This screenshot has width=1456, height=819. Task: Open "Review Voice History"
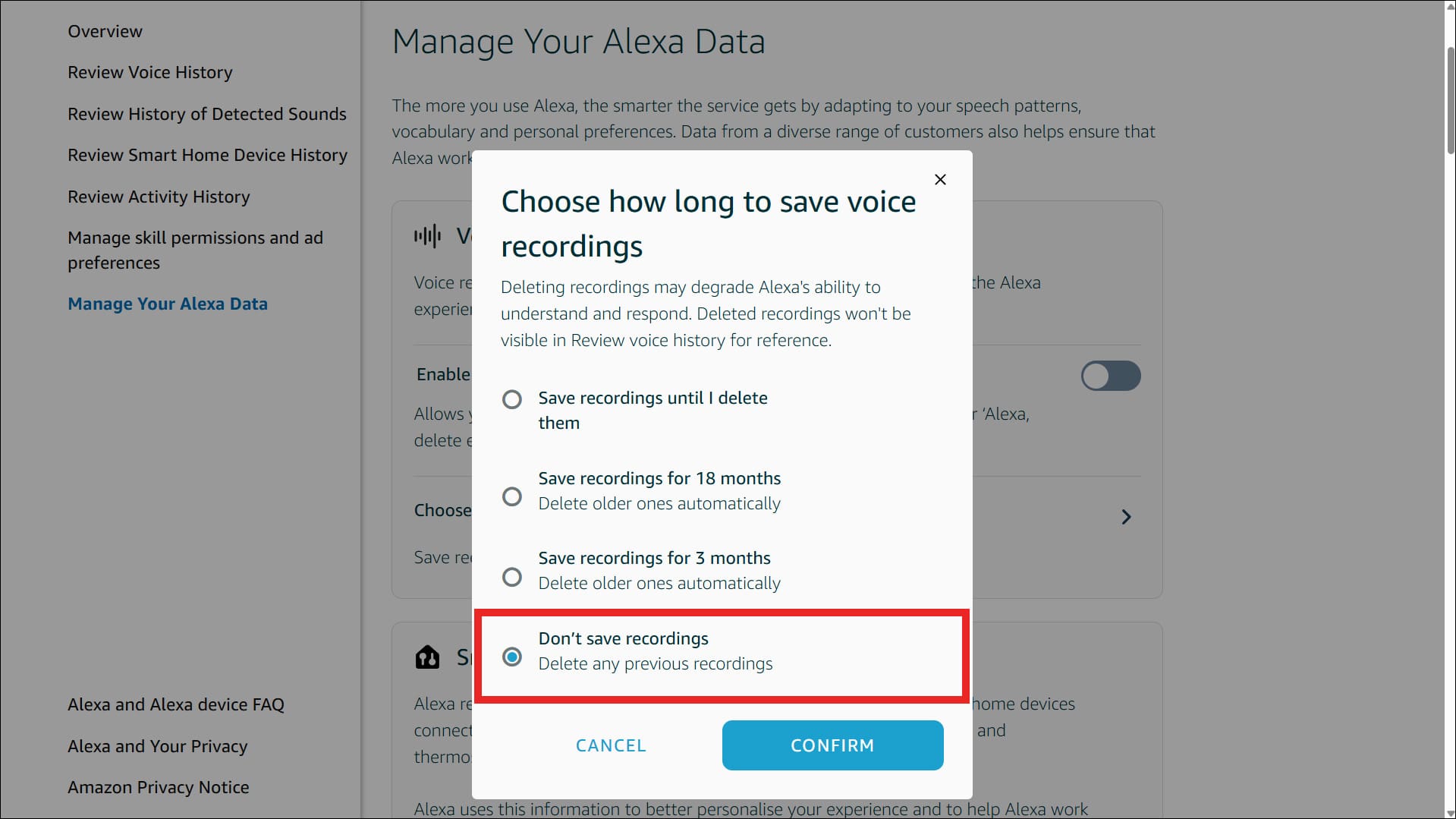point(149,72)
